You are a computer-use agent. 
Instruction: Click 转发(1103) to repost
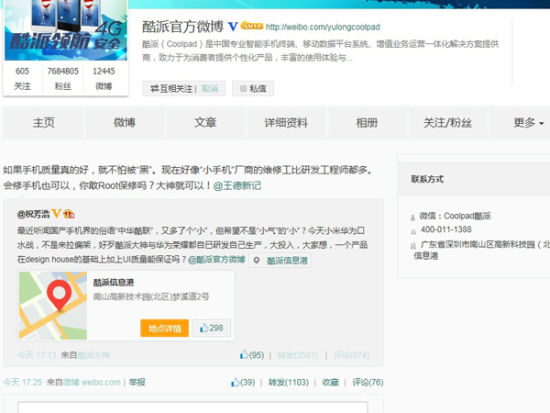coord(288,382)
